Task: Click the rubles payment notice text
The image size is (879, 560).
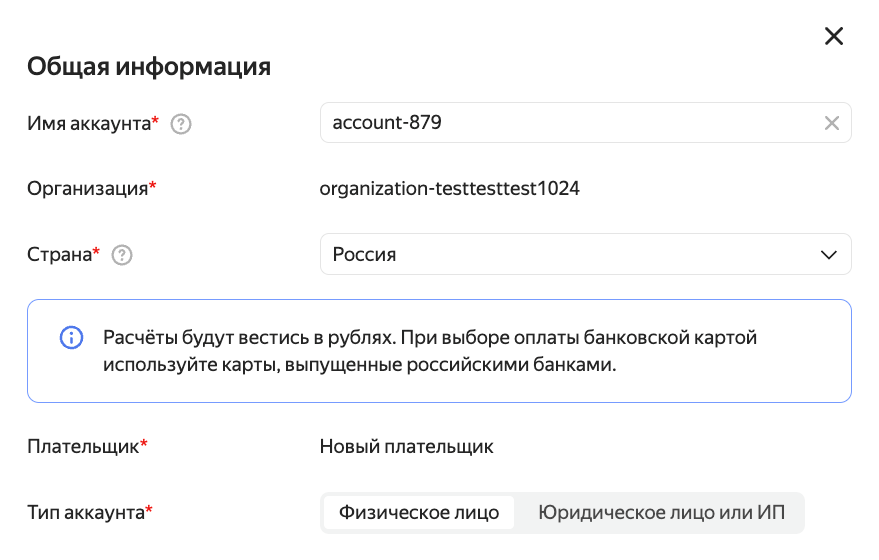Action: [430, 351]
